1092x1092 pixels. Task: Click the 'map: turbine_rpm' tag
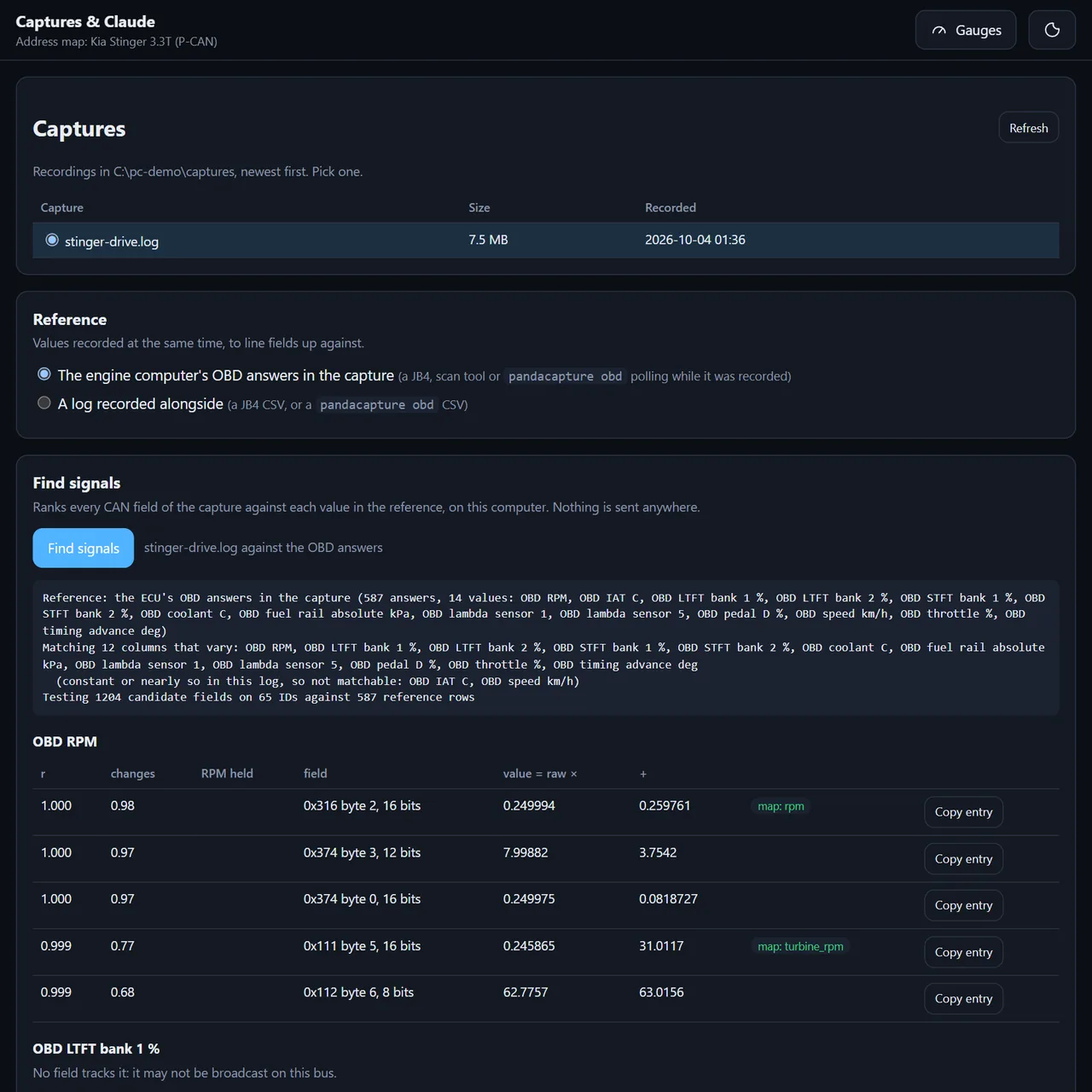pyautogui.click(x=800, y=946)
